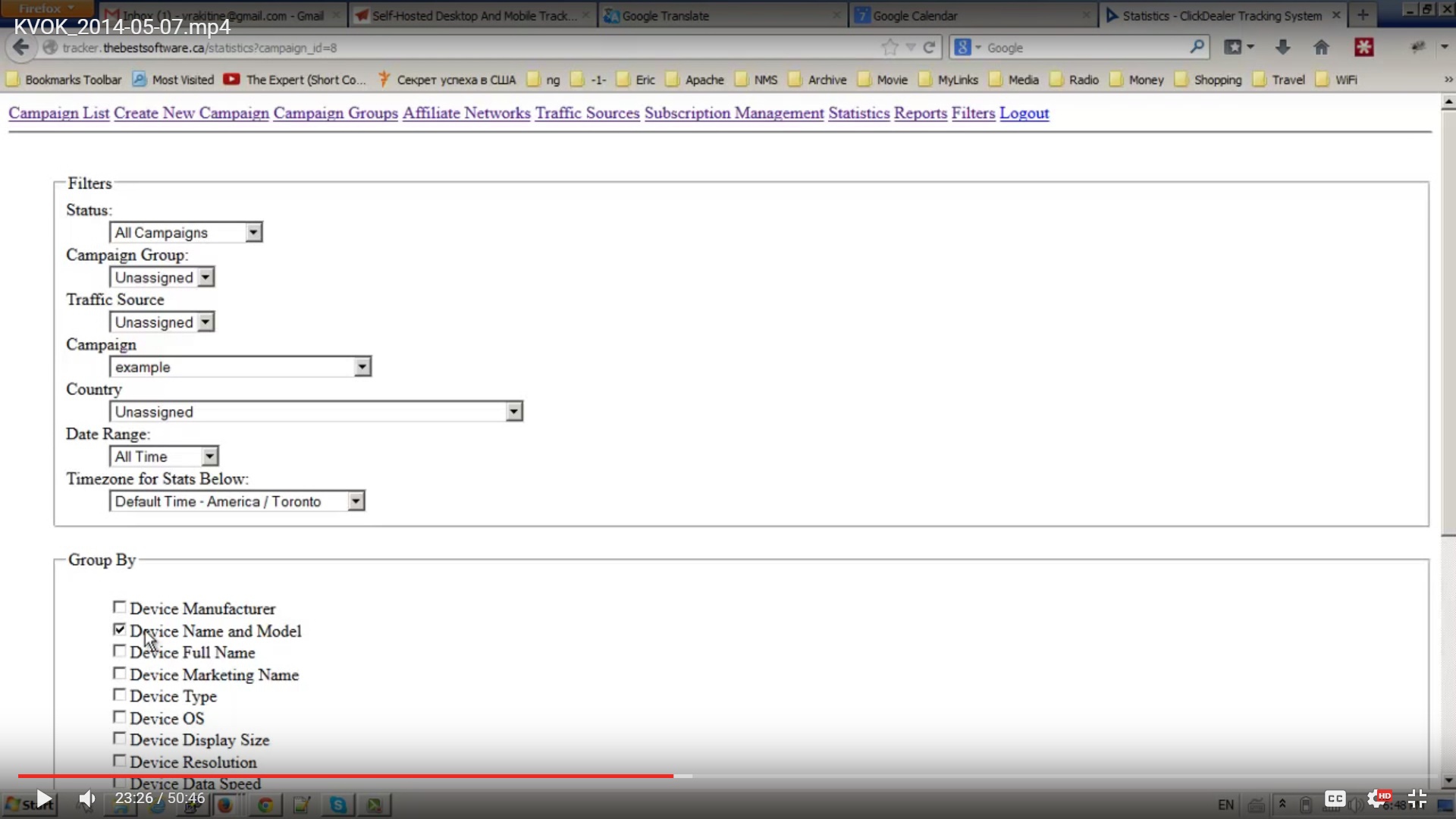Click the red asterisk addon icon
Viewport: 1456px width, 819px height.
[x=1364, y=47]
